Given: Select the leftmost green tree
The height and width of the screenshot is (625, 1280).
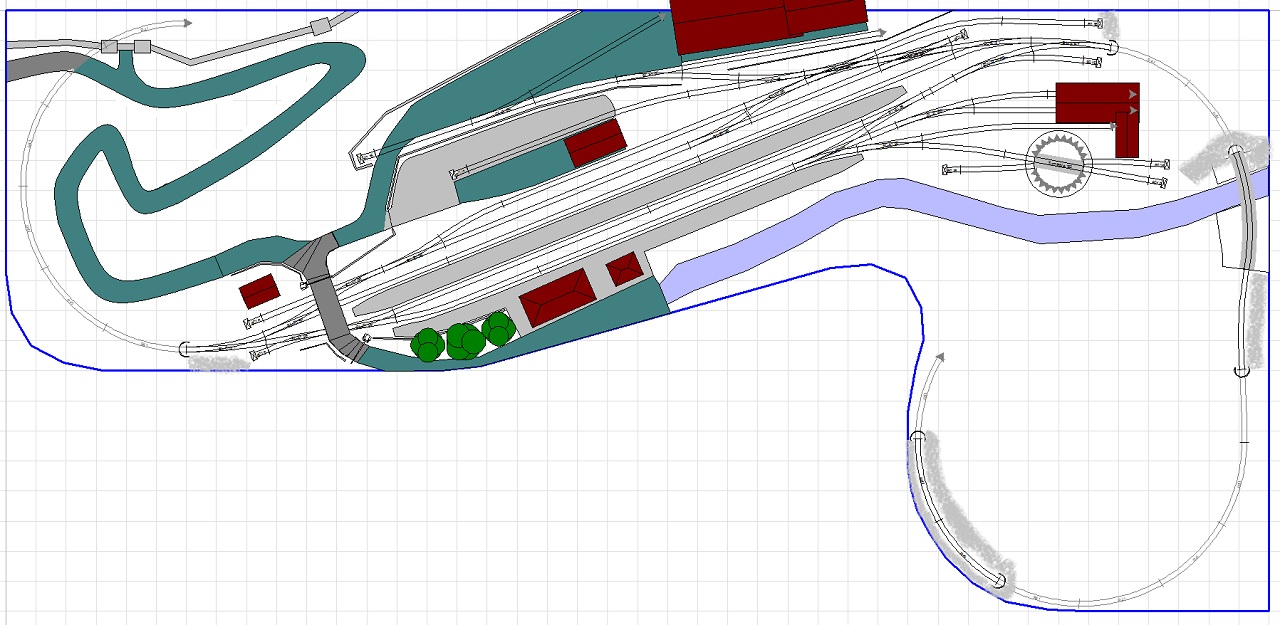Looking at the screenshot, I should click(427, 345).
